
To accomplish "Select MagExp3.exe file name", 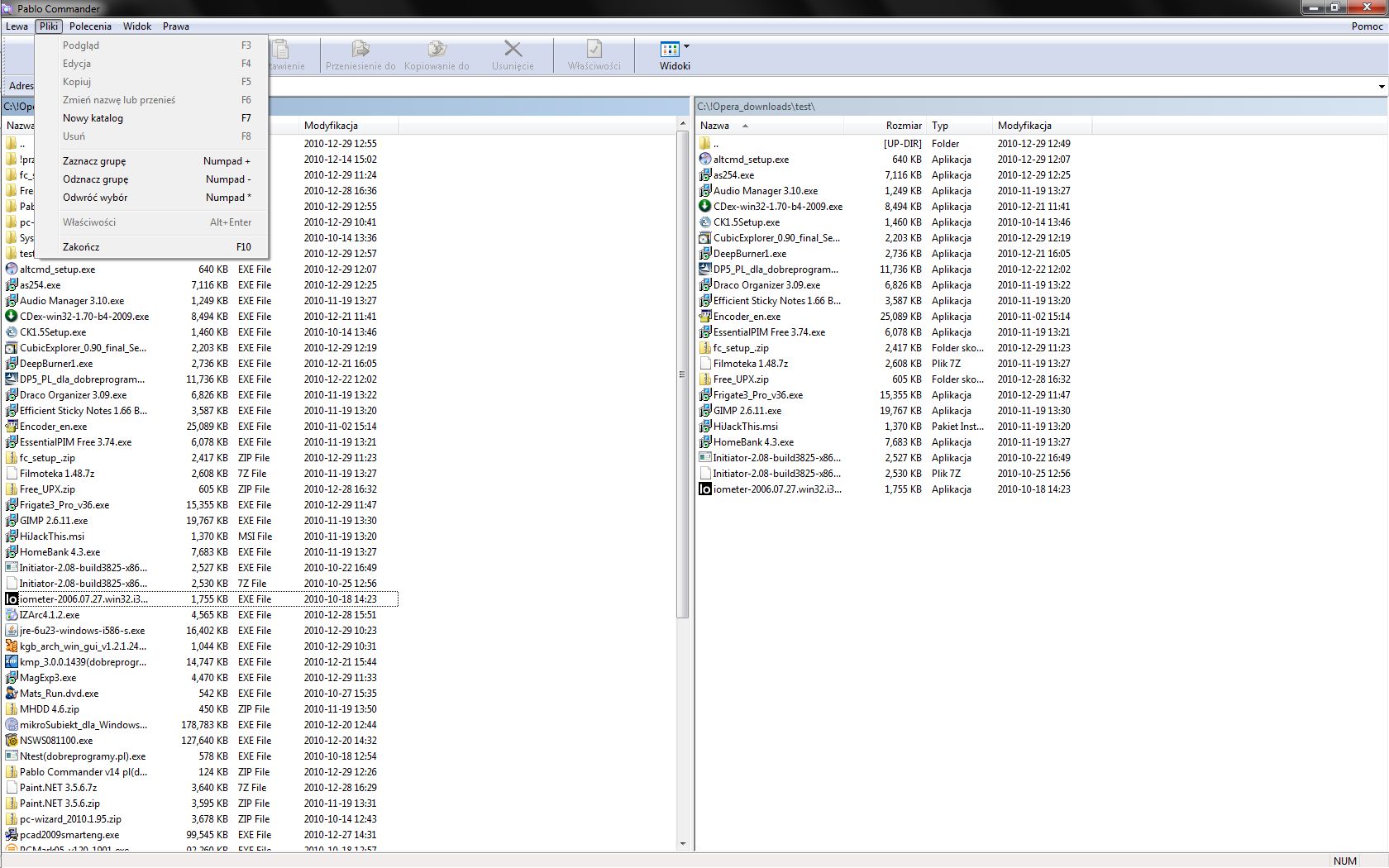I will point(48,678).
